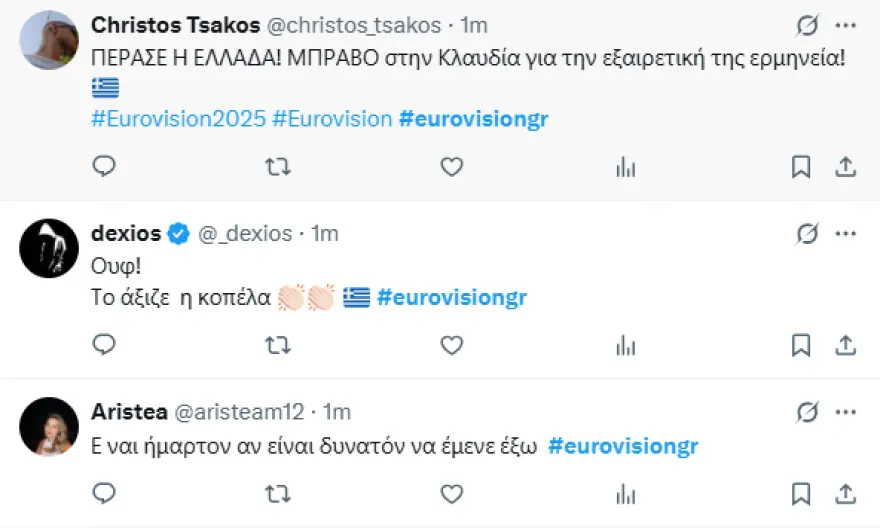Open Aristea's profile avatar
Viewport: 880px width, 531px height.
coord(49,426)
